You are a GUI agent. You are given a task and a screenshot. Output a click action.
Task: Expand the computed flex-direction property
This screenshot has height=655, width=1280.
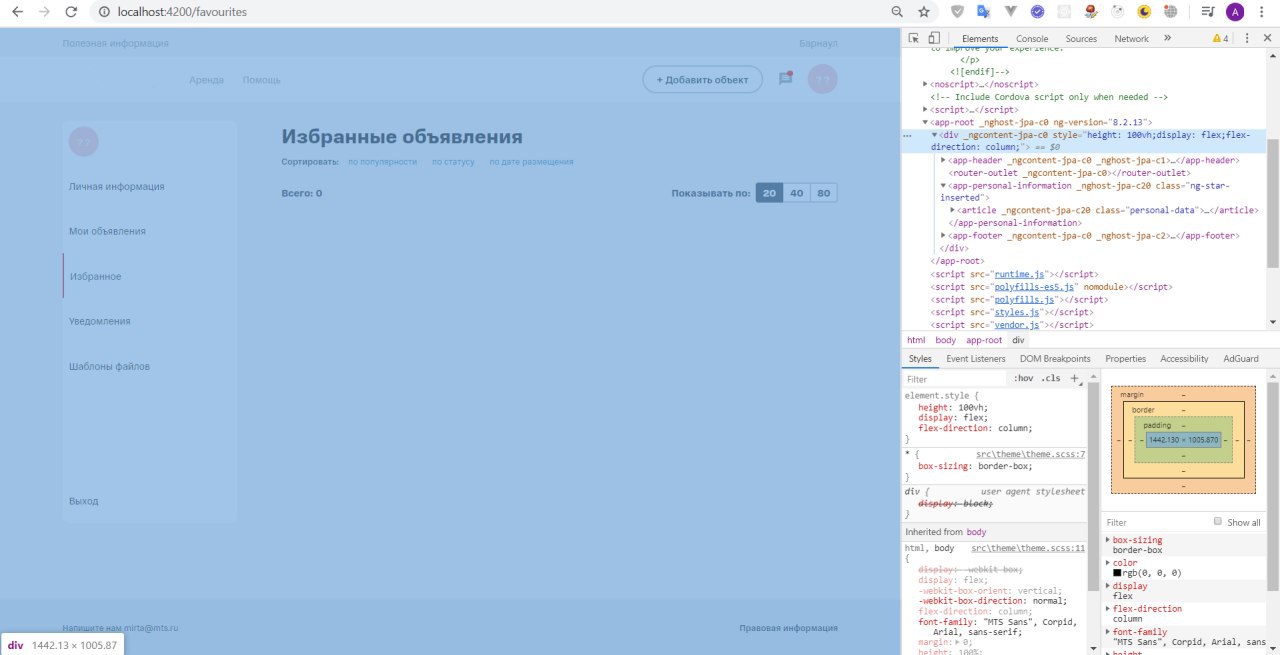[x=1108, y=609]
